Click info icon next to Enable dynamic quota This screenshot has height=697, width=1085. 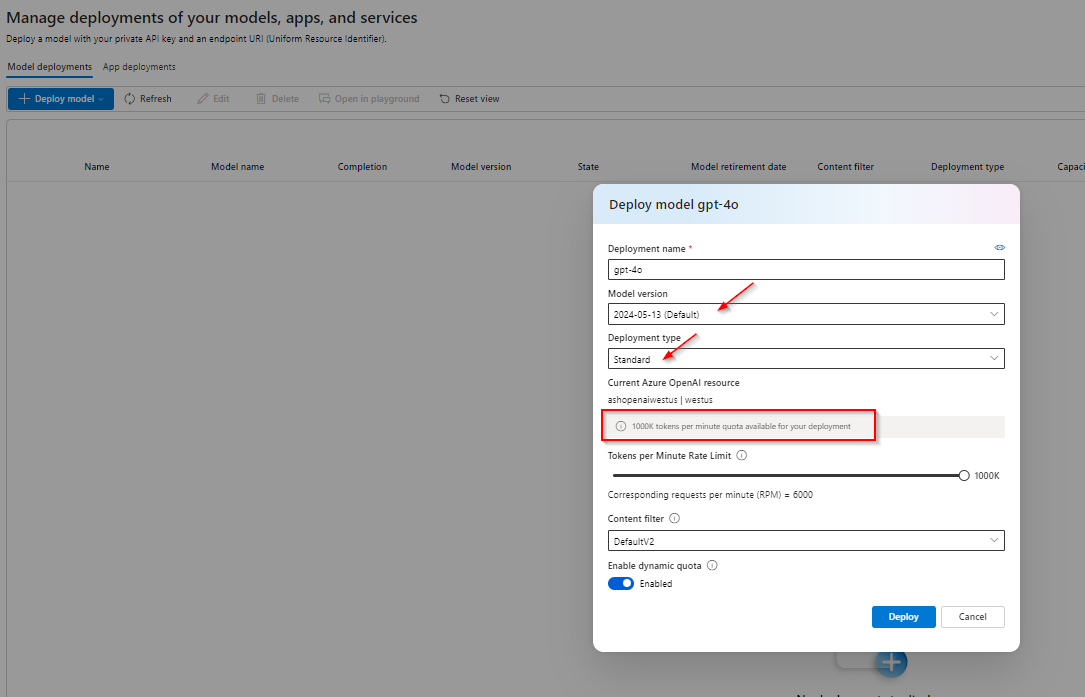pos(712,565)
